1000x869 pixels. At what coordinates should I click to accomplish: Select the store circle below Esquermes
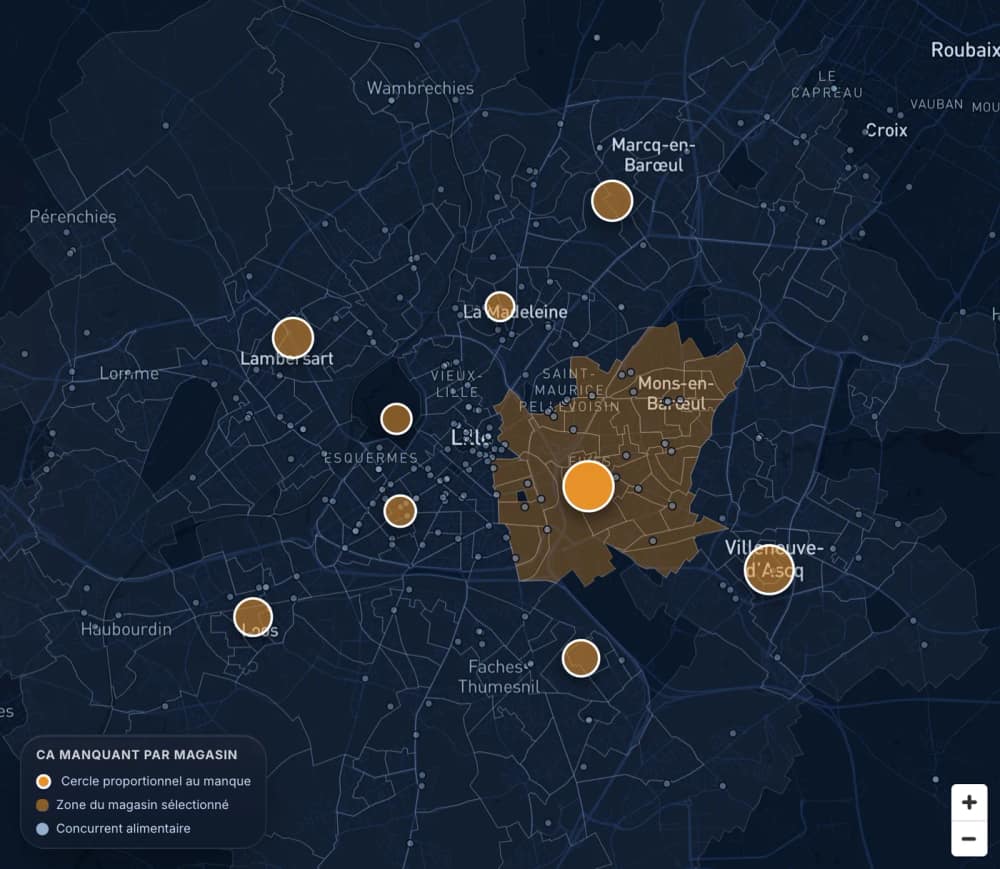(400, 511)
